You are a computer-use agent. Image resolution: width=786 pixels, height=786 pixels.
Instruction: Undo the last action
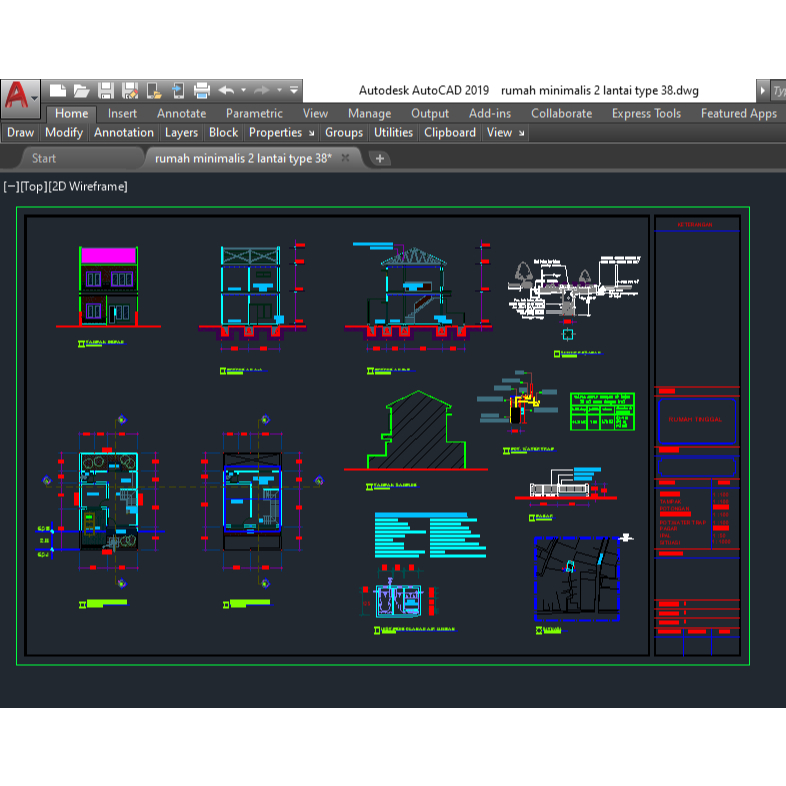pyautogui.click(x=227, y=90)
